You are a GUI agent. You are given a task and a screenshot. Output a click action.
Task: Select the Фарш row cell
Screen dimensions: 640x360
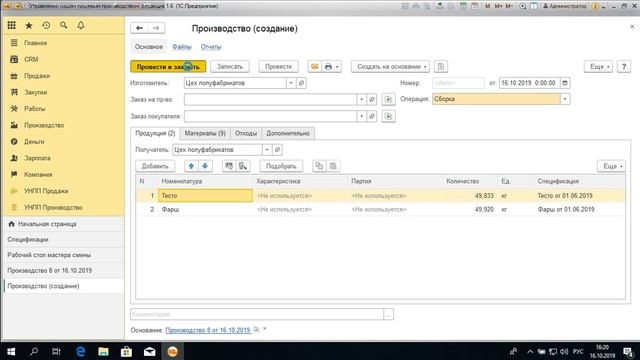click(x=205, y=209)
